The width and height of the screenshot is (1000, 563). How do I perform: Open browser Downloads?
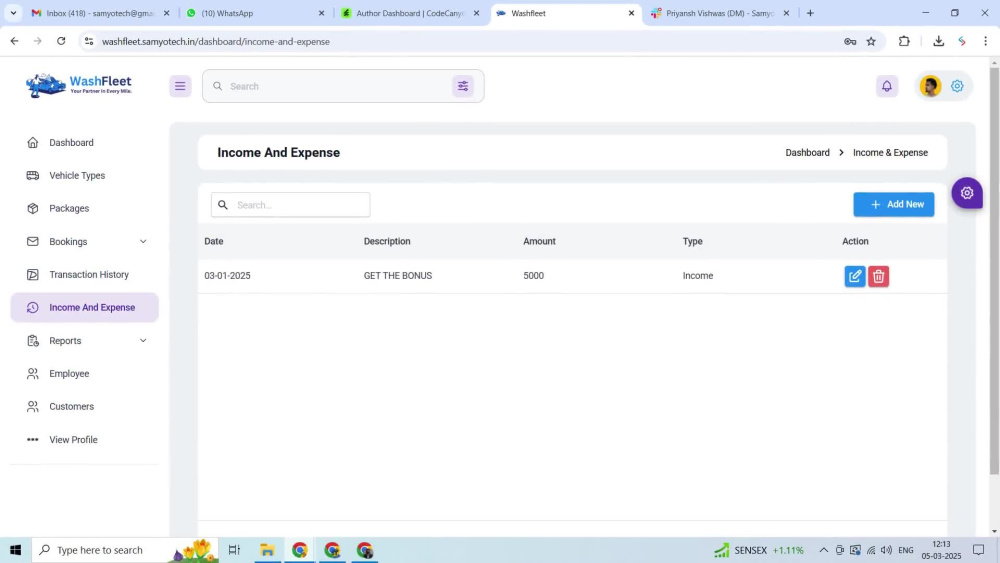938,41
